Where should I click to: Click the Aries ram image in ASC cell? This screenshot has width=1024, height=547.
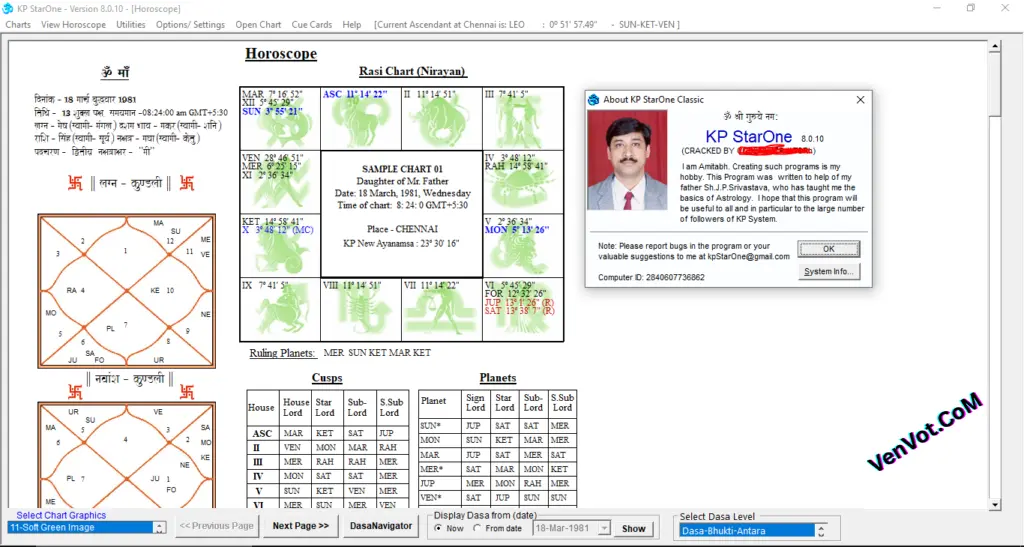(359, 122)
